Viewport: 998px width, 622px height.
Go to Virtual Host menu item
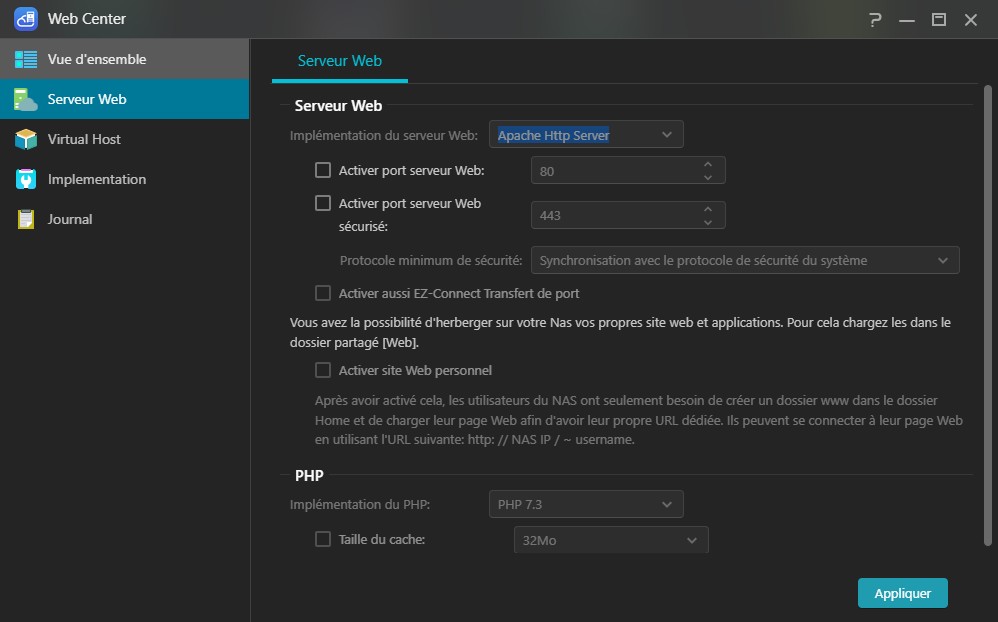(84, 140)
